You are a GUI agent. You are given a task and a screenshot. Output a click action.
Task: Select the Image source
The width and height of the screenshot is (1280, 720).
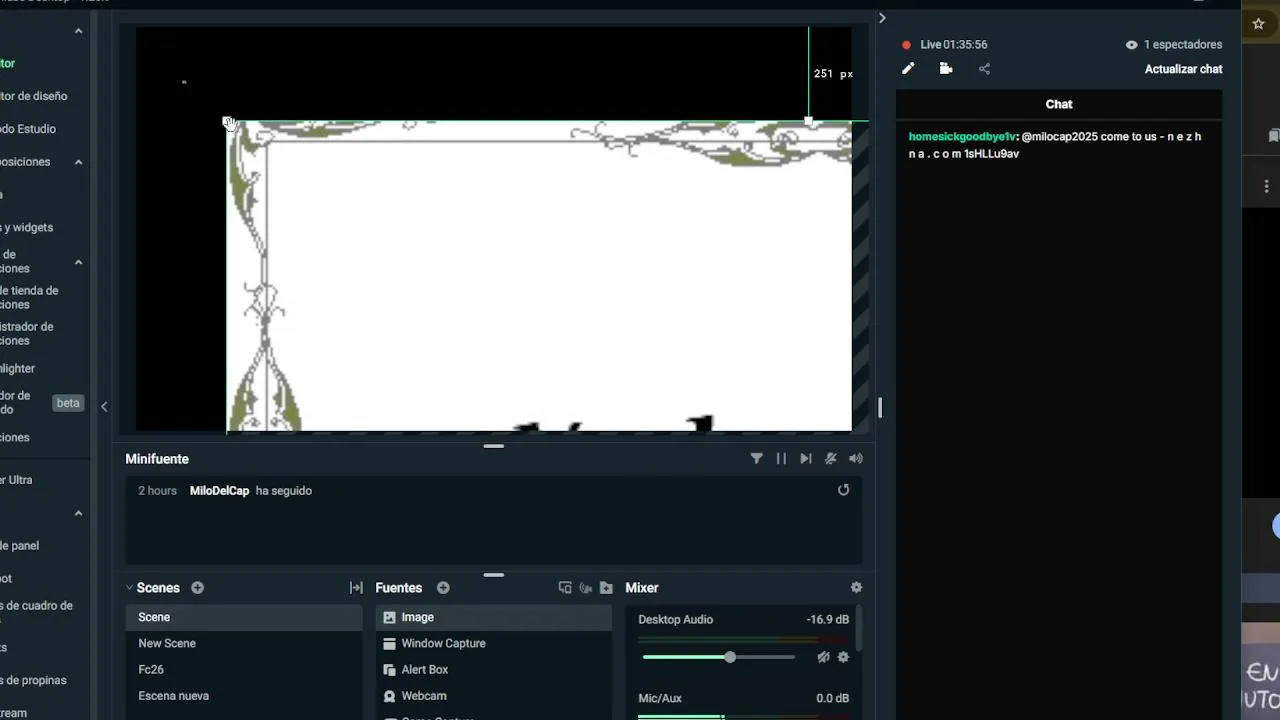494,617
